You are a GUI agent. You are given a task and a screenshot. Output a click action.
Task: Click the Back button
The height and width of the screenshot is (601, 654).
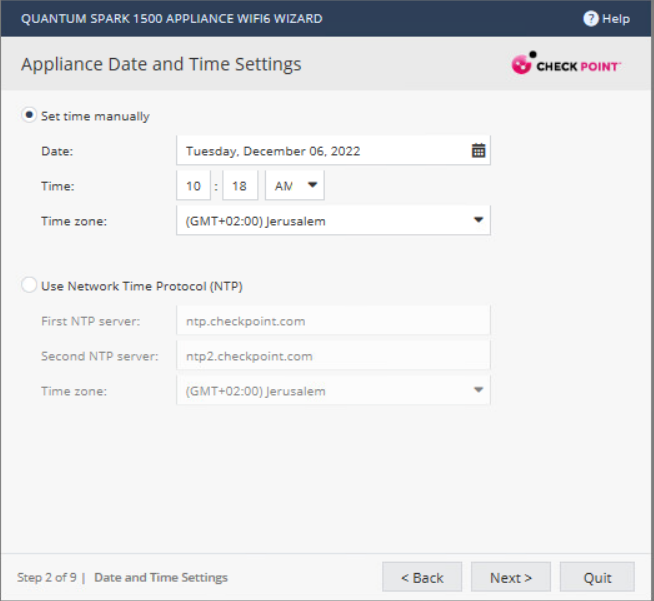[422, 577]
